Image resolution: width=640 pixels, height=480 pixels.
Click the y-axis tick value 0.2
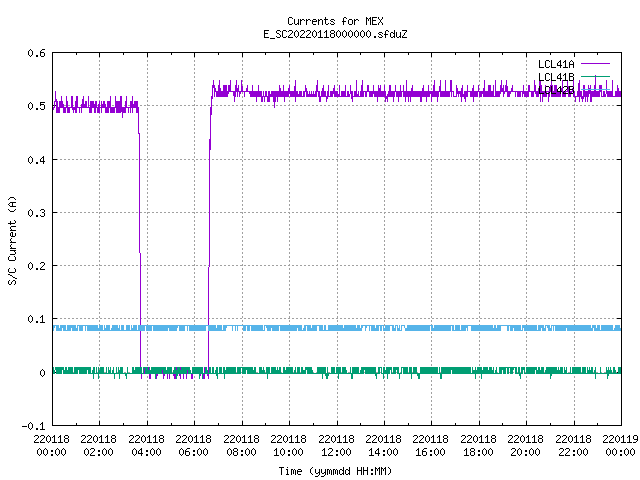(36, 266)
